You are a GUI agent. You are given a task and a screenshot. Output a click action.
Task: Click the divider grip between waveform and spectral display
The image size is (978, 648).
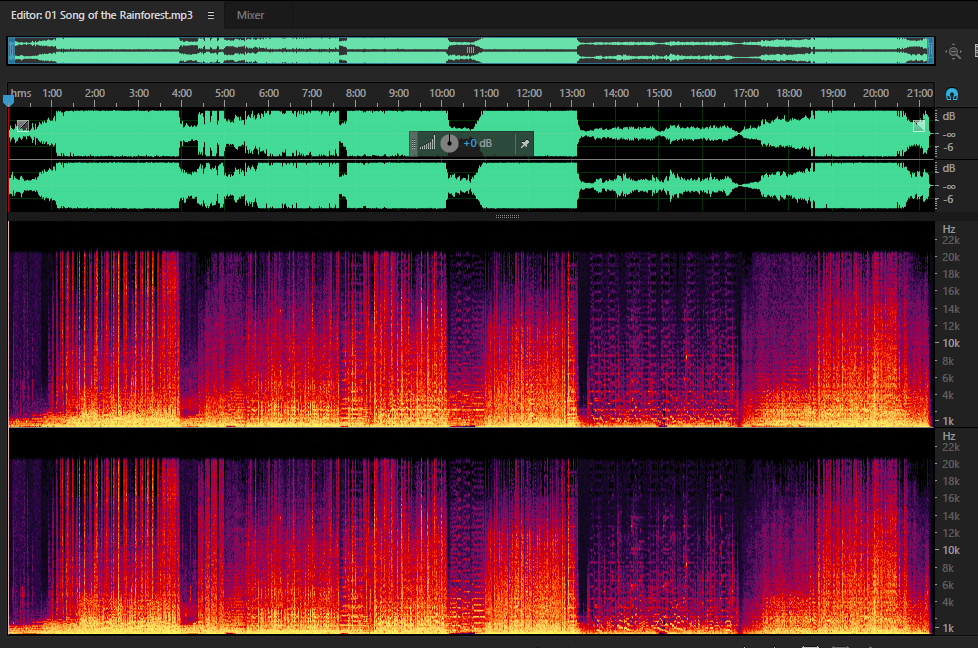tap(507, 216)
